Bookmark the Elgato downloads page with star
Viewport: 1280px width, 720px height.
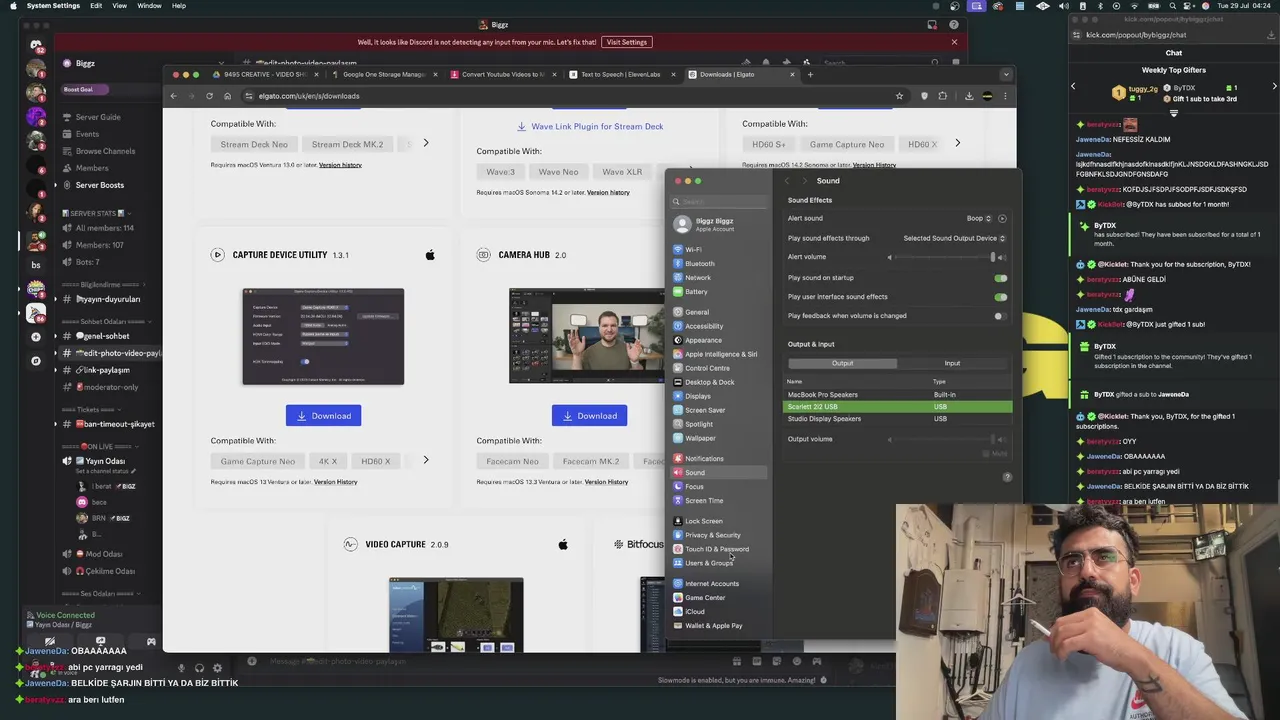[x=899, y=96]
